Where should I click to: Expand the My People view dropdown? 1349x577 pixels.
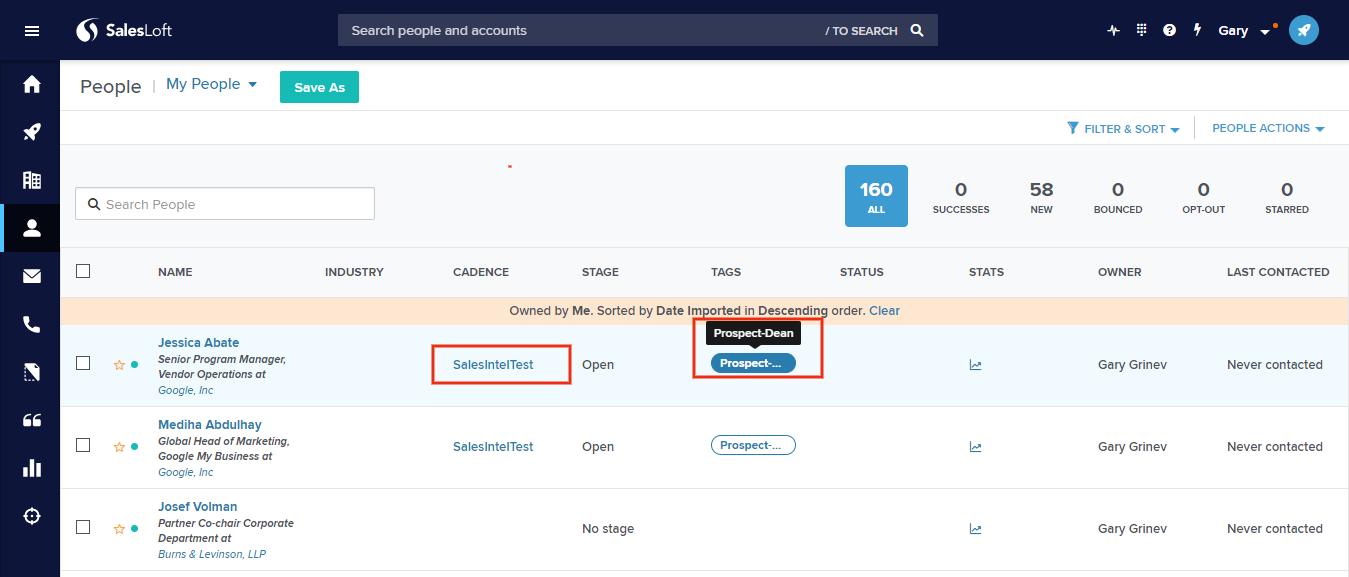pyautogui.click(x=211, y=85)
